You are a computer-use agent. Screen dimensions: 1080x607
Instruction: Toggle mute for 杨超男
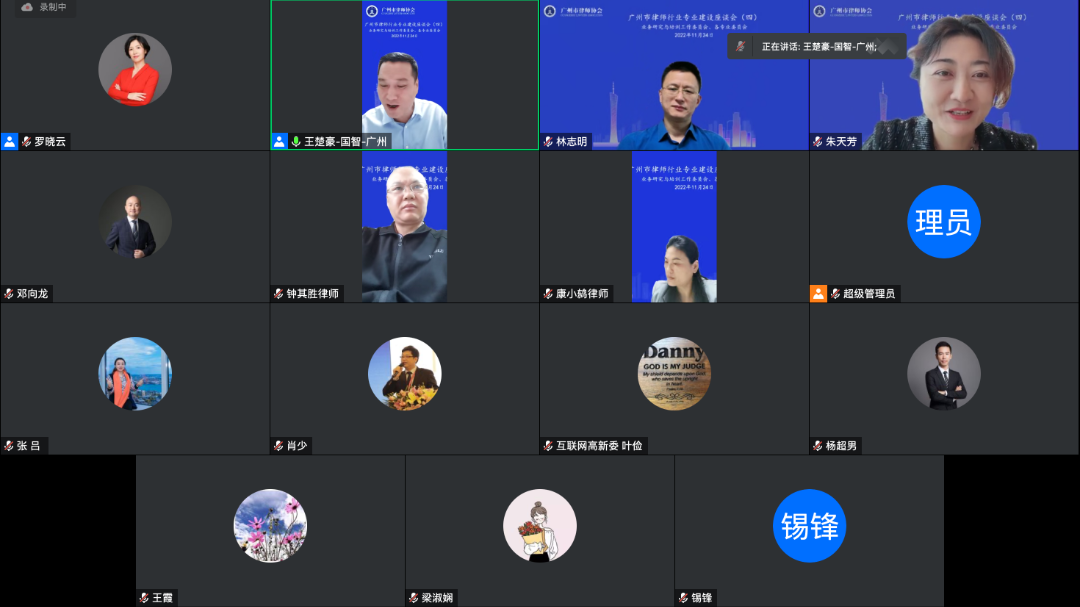tap(818, 446)
